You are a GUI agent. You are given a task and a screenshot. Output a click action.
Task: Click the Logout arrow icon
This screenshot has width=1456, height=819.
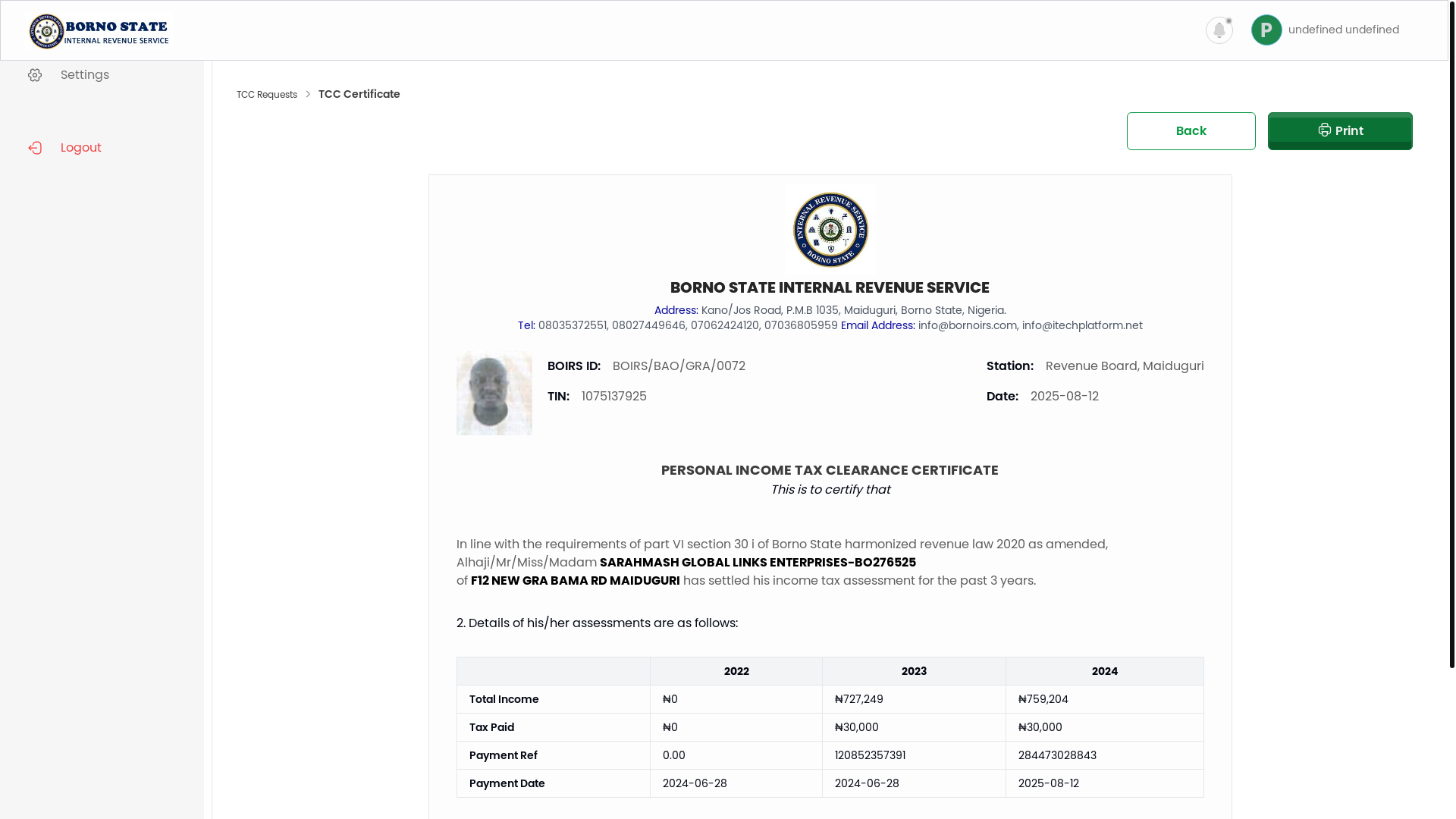pyautogui.click(x=35, y=148)
